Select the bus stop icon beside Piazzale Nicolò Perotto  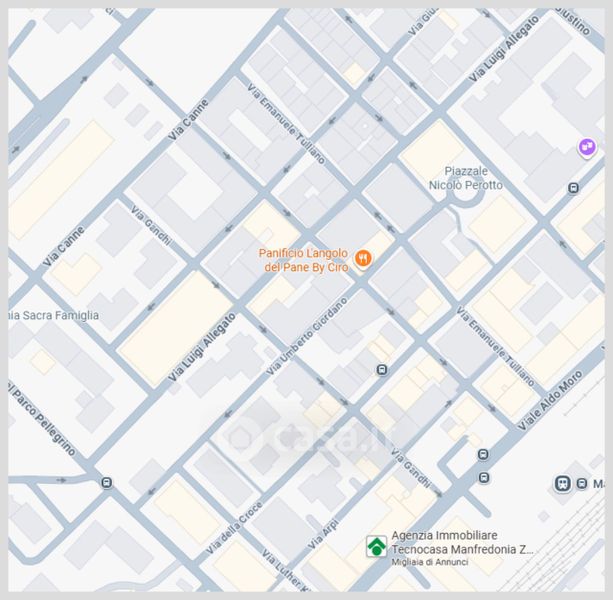click(x=573, y=187)
